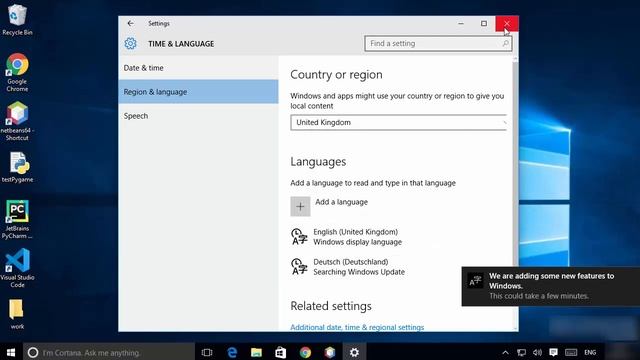Open the testPygame Python file
The width and height of the screenshot is (640, 360).
pyautogui.click(x=17, y=167)
